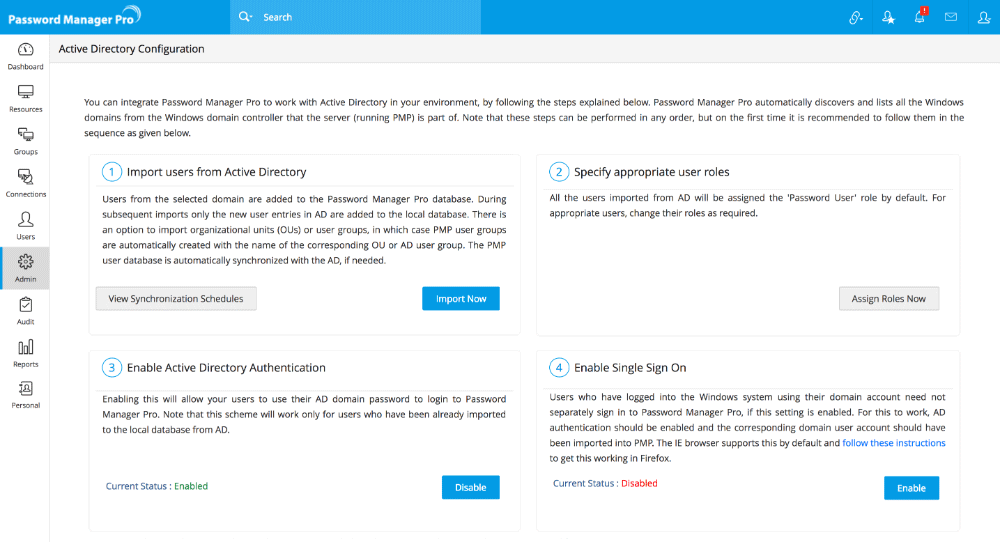This screenshot has height=542, width=1000.
Task: Click Enable Active Directory Authentication heading
Action: (226, 368)
